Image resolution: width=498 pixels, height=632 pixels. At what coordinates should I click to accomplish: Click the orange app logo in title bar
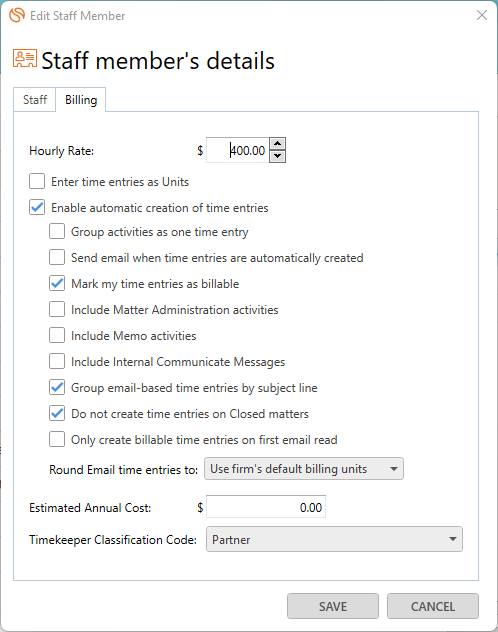pos(17,15)
